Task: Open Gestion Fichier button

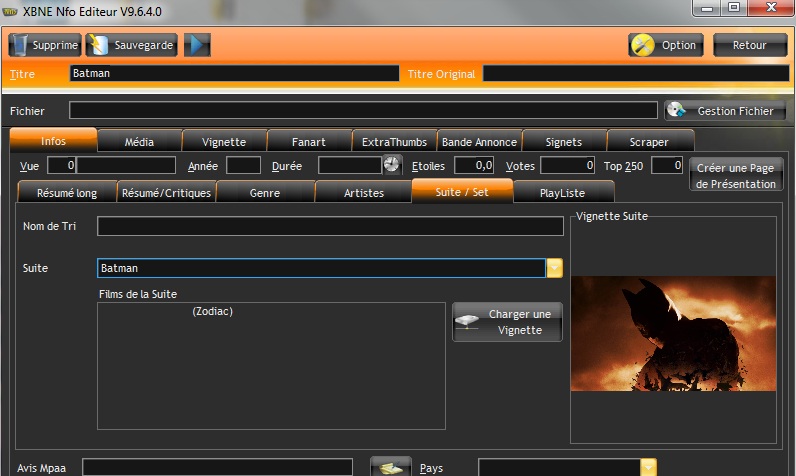Action: 725,110
